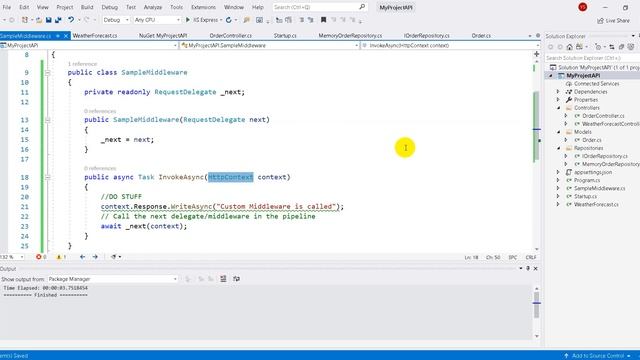This screenshot has height=360, width=640.
Task: Select Connected Services node
Action: click(x=596, y=84)
